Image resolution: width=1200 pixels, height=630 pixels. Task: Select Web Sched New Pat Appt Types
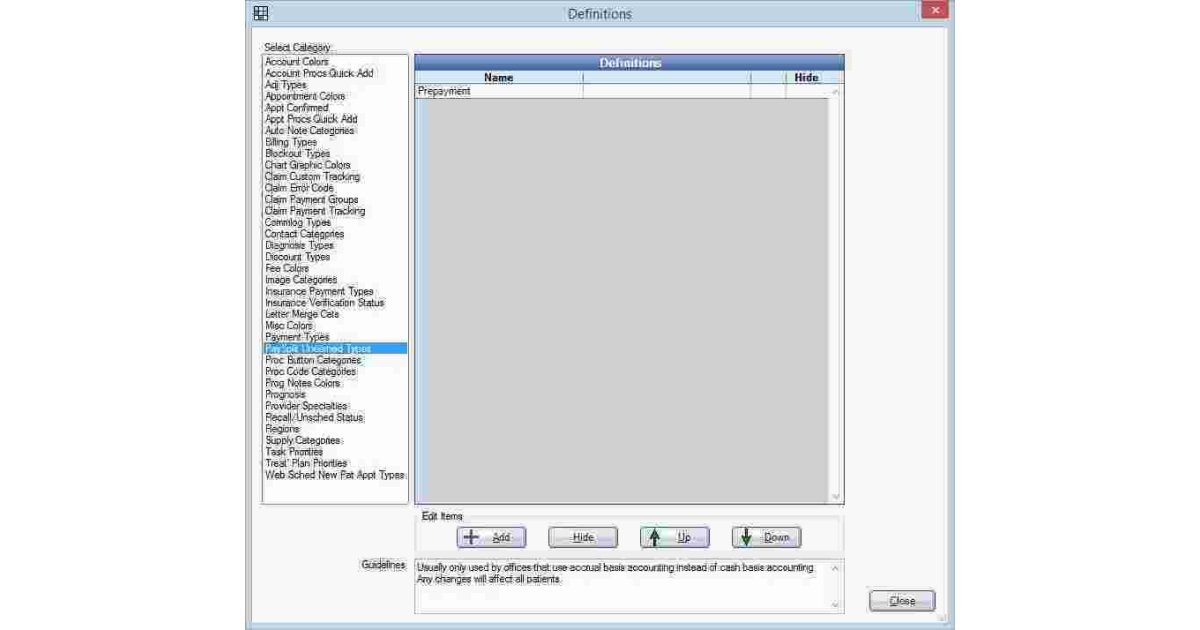[x=334, y=475]
